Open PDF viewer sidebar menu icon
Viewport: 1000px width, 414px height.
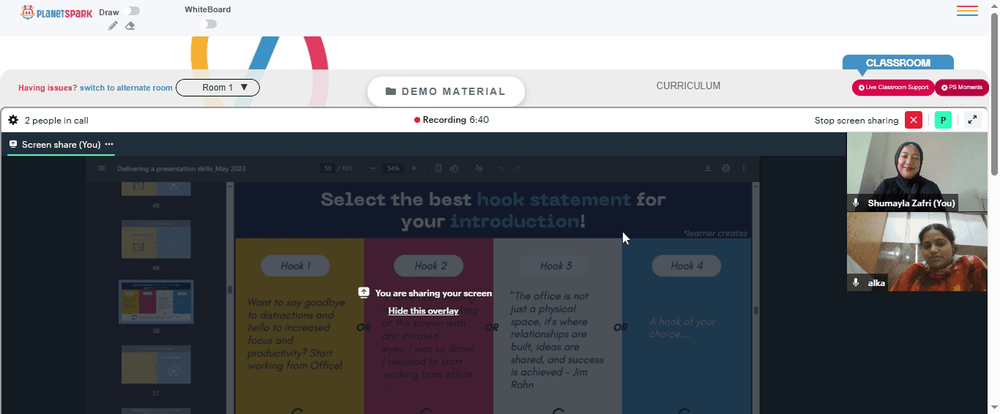[x=101, y=168]
